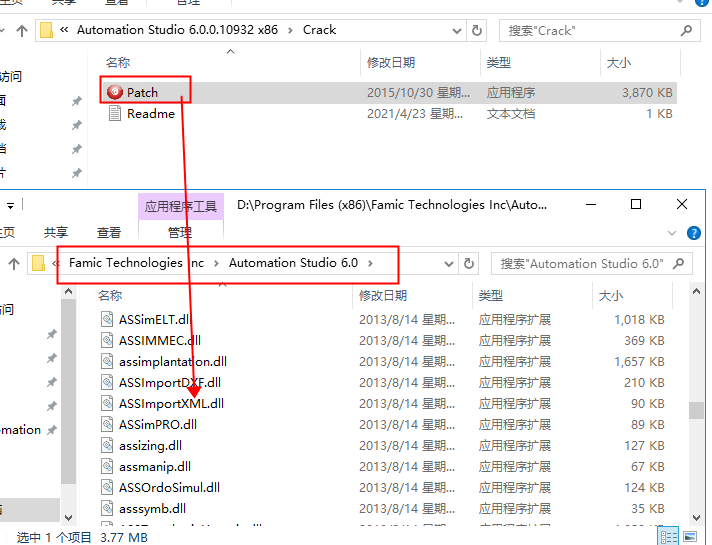Select assizing.dll file icon
The image size is (712, 545).
pos(107,446)
